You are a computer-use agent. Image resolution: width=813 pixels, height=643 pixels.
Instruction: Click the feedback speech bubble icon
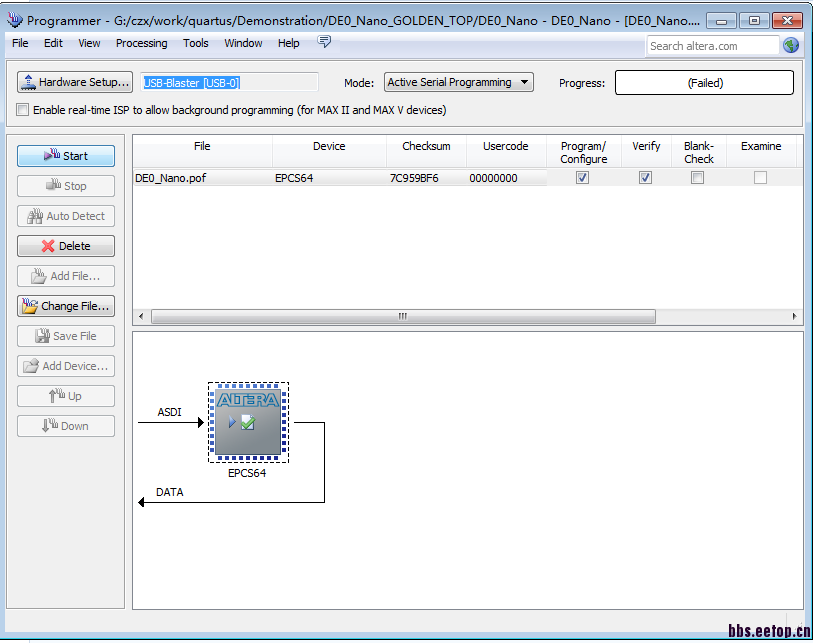324,41
